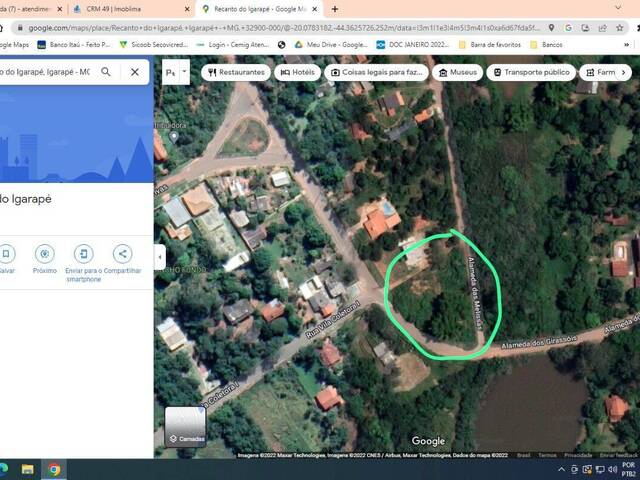Viewport: 640px width, 480px height.
Task: Open Login Cemig Atendimento bookmark
Action: [233, 44]
